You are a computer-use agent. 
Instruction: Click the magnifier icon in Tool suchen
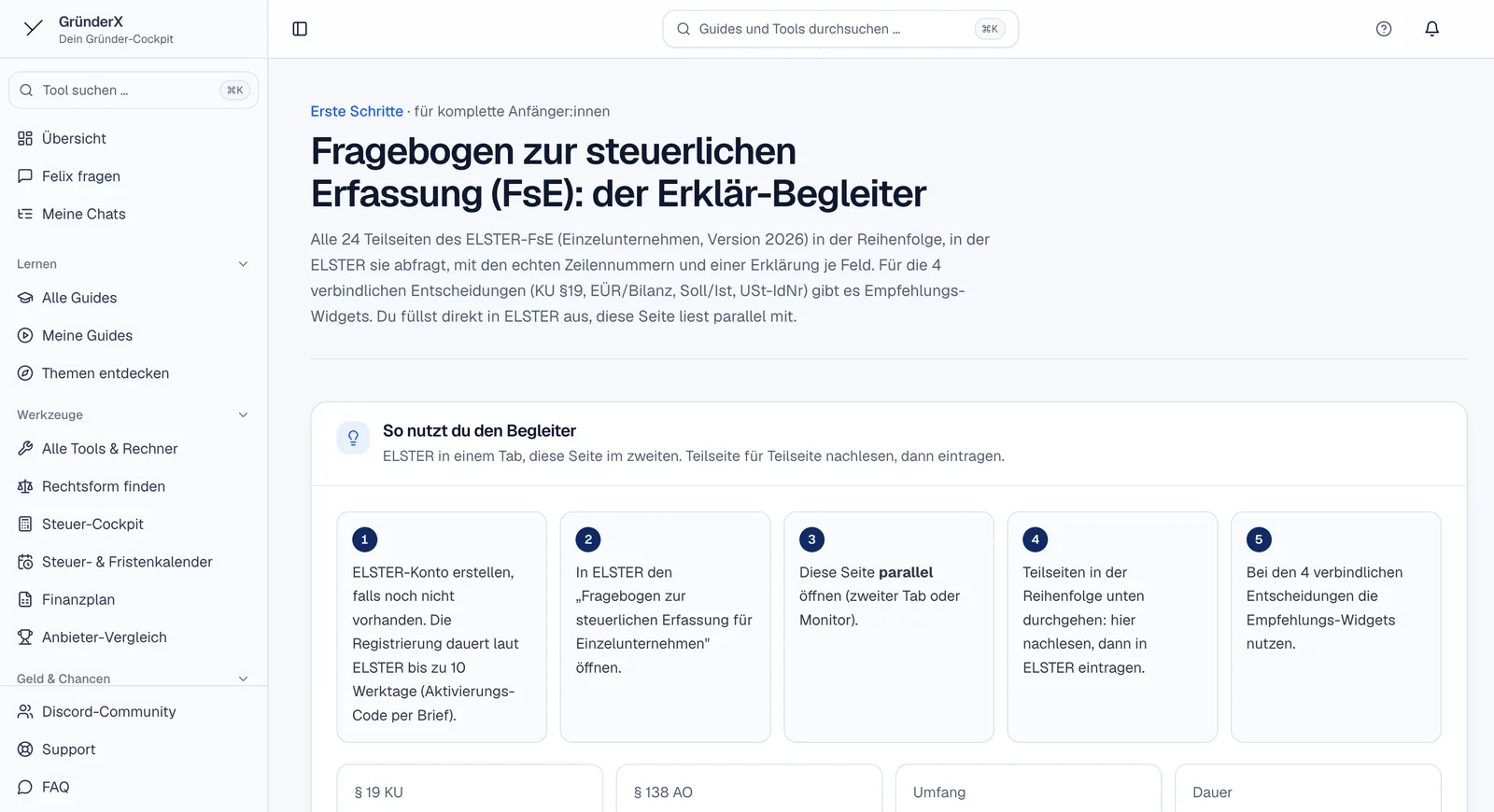tap(26, 91)
